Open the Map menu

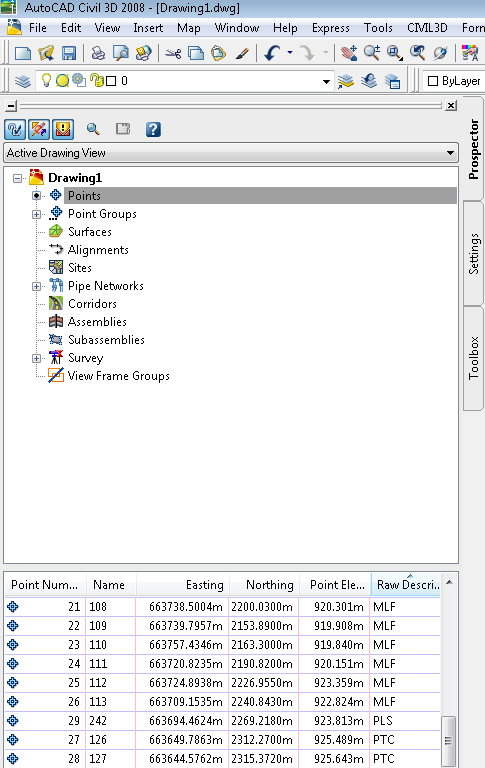click(189, 28)
